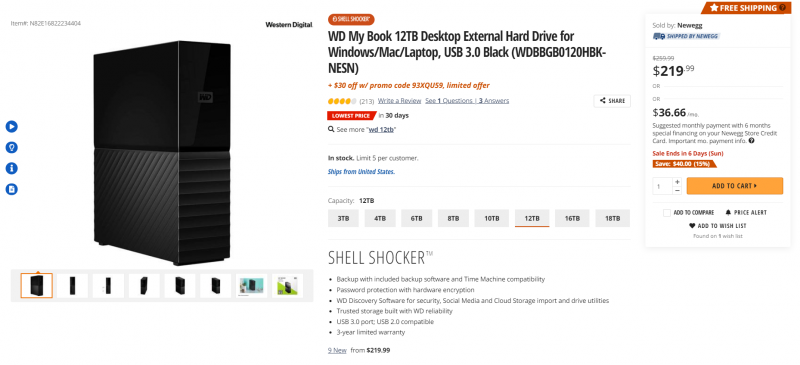
Task: Select the 8TB capacity option
Action: [454, 218]
